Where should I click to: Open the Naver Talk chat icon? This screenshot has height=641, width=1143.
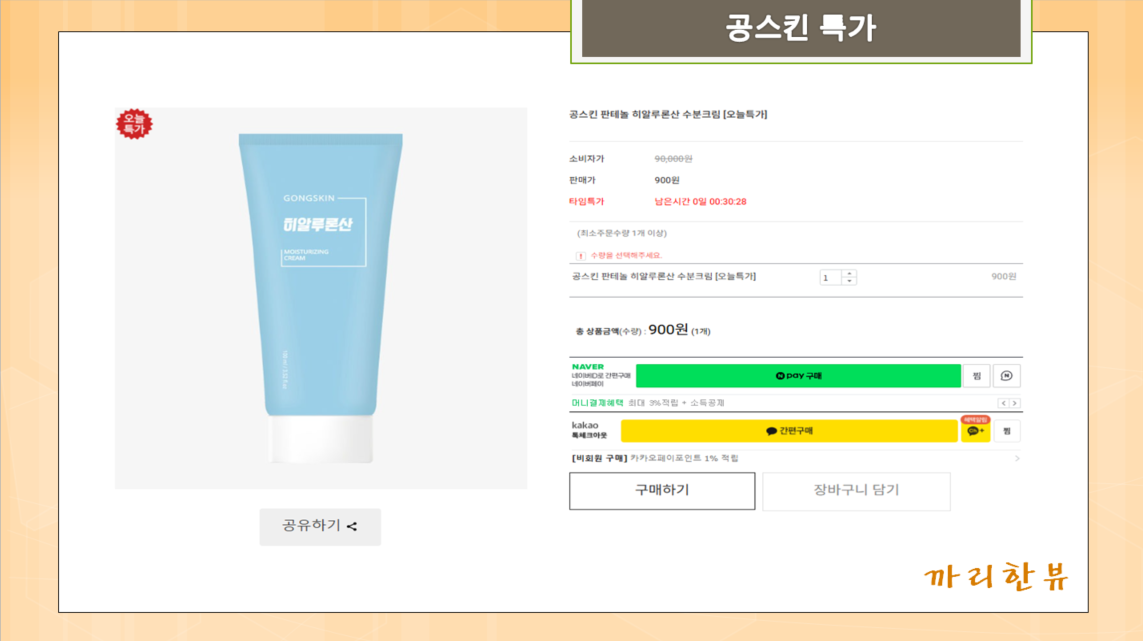(1007, 376)
